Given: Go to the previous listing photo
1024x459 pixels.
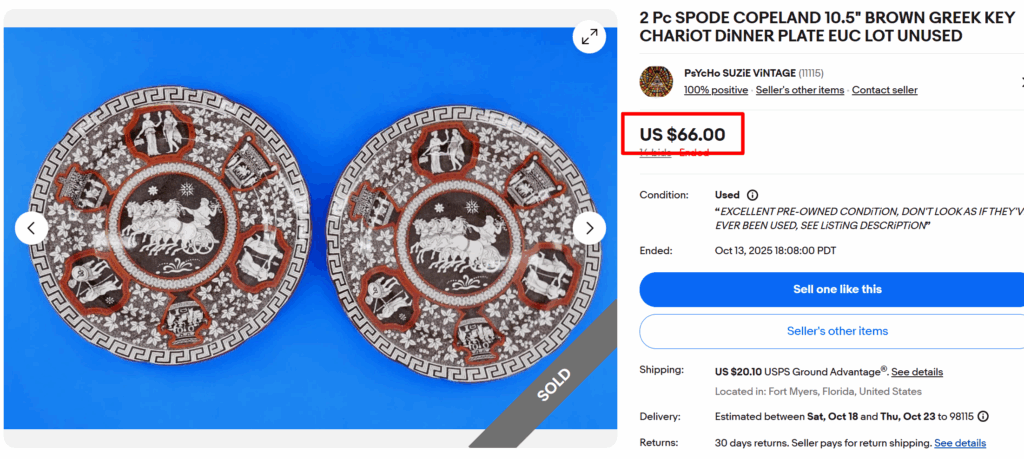Looking at the screenshot, I should click(x=31, y=228).
